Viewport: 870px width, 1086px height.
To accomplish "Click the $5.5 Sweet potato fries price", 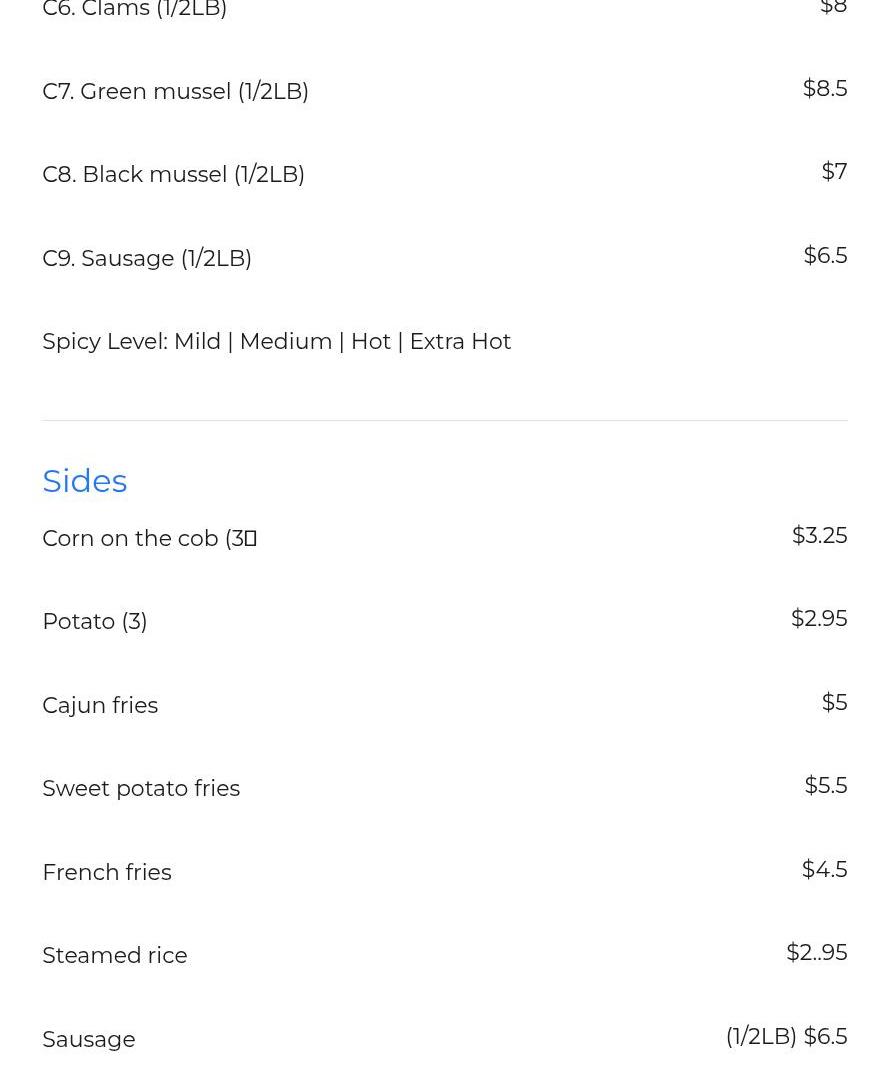I will (x=825, y=785).
